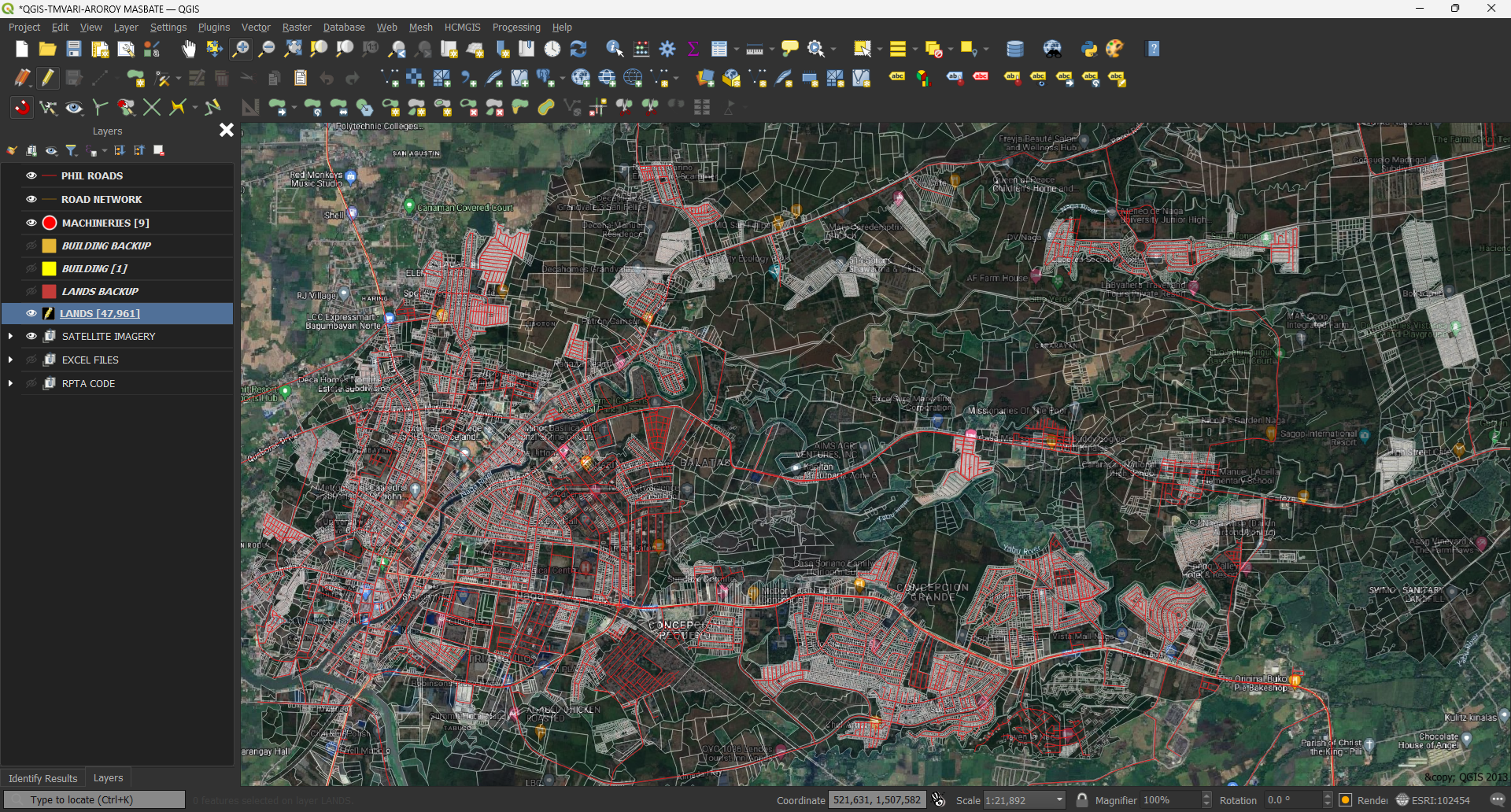Create a New Project with blank page icon
Viewport: 1511px width, 812px height.
pos(22,50)
